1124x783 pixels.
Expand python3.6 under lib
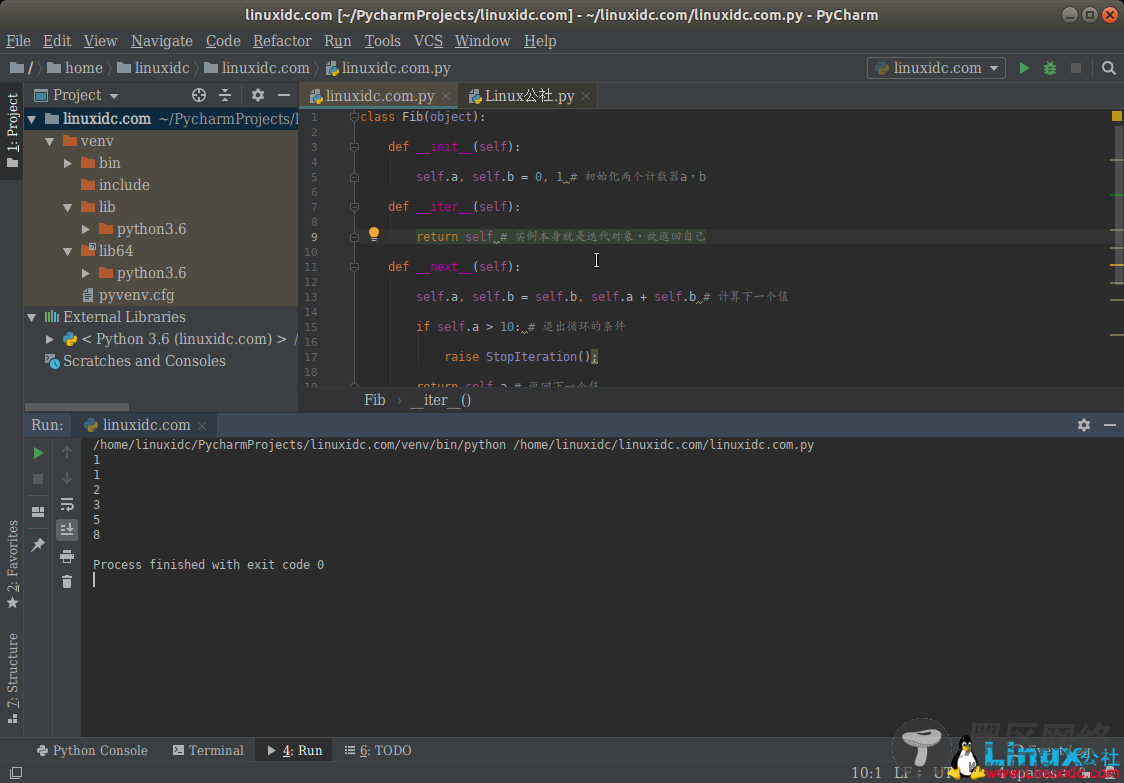pos(86,229)
